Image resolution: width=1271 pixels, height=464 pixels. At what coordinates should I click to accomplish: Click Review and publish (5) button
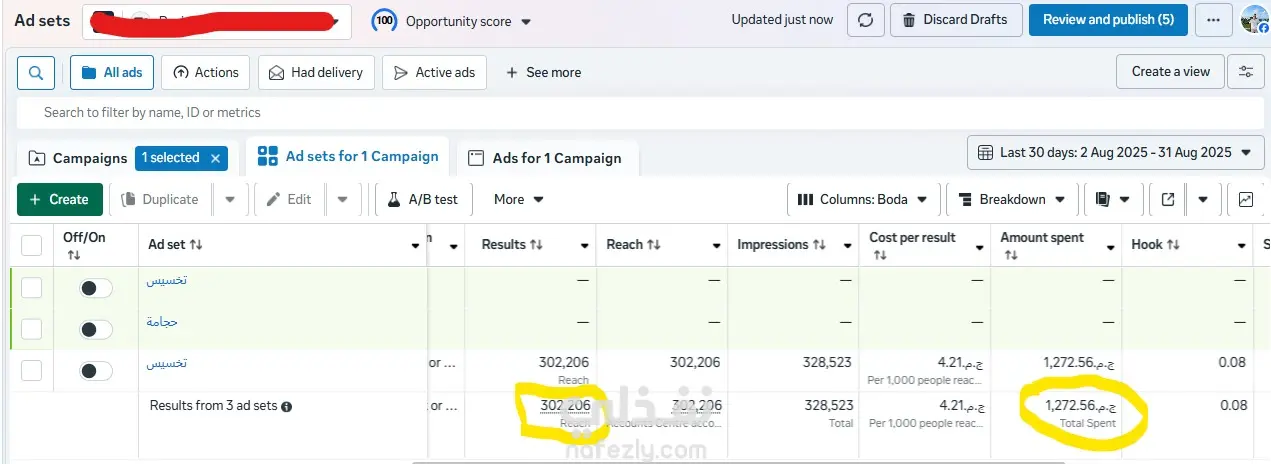click(1108, 20)
